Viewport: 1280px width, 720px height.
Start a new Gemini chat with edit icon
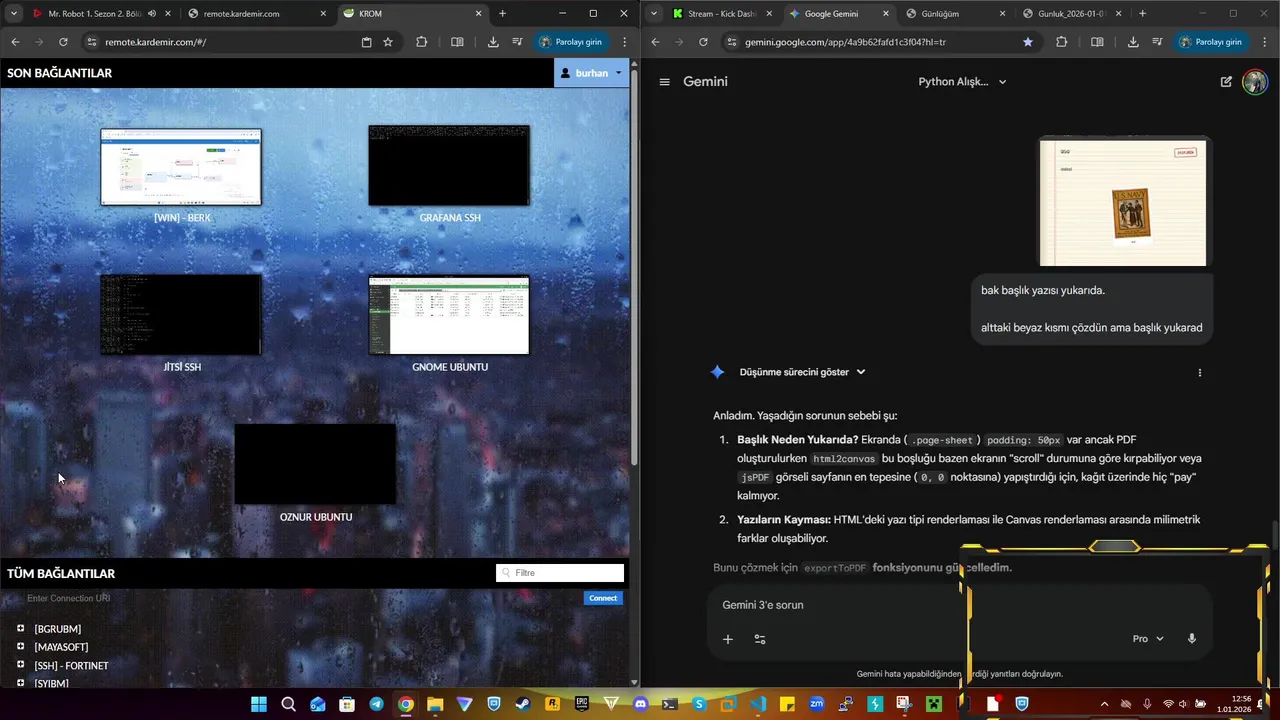pos(1226,82)
